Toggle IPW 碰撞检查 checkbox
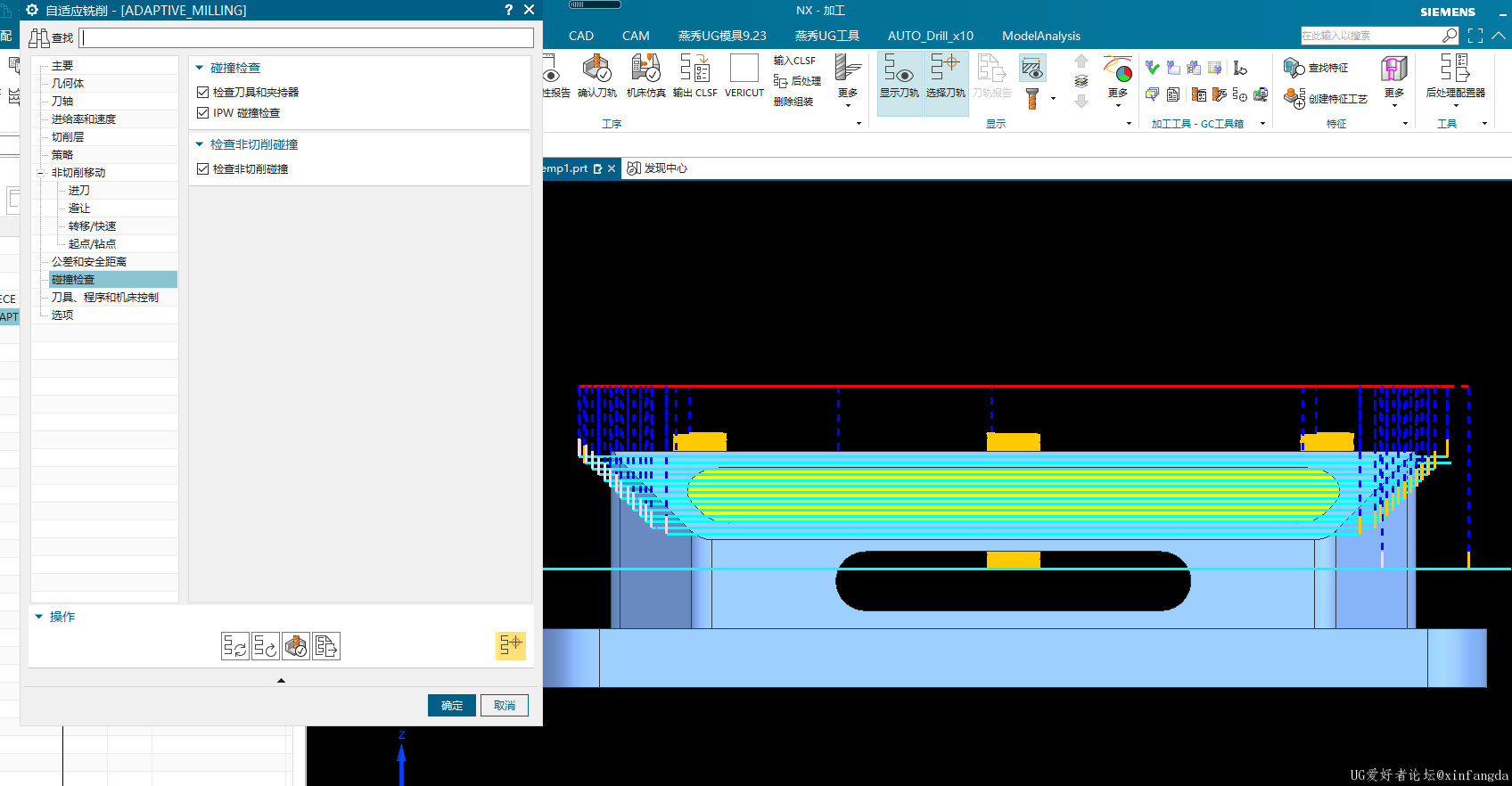Screen dimensions: 1512x786 pyautogui.click(x=202, y=113)
